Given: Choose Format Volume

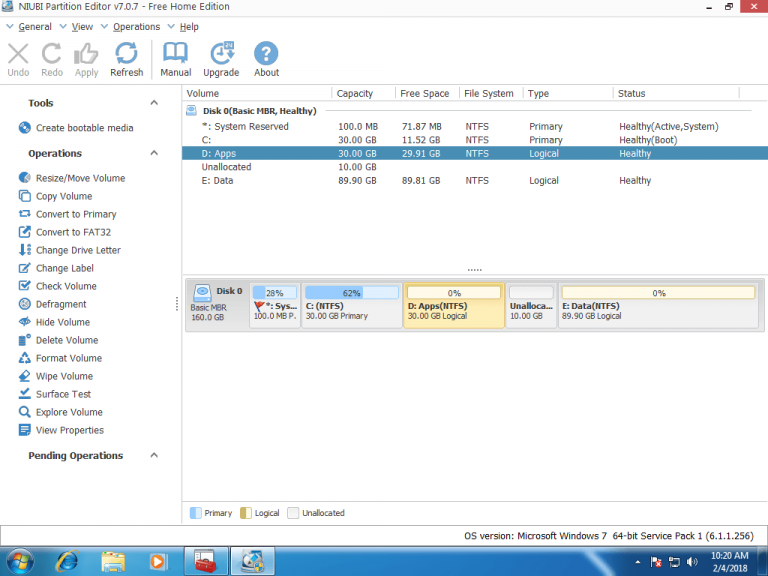Looking at the screenshot, I should tap(60, 358).
